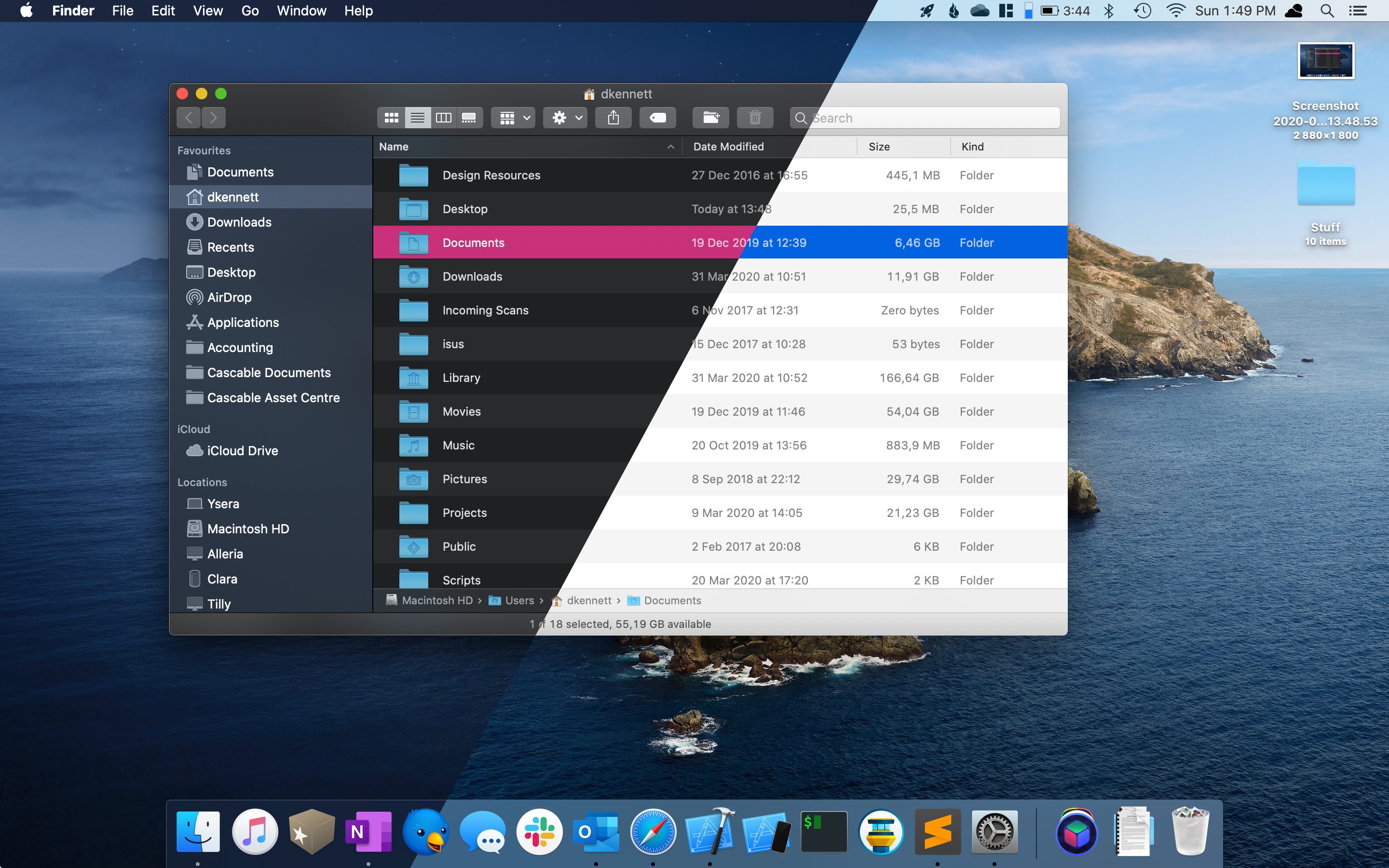
Task: Open the View menu
Action: pyautogui.click(x=207, y=11)
